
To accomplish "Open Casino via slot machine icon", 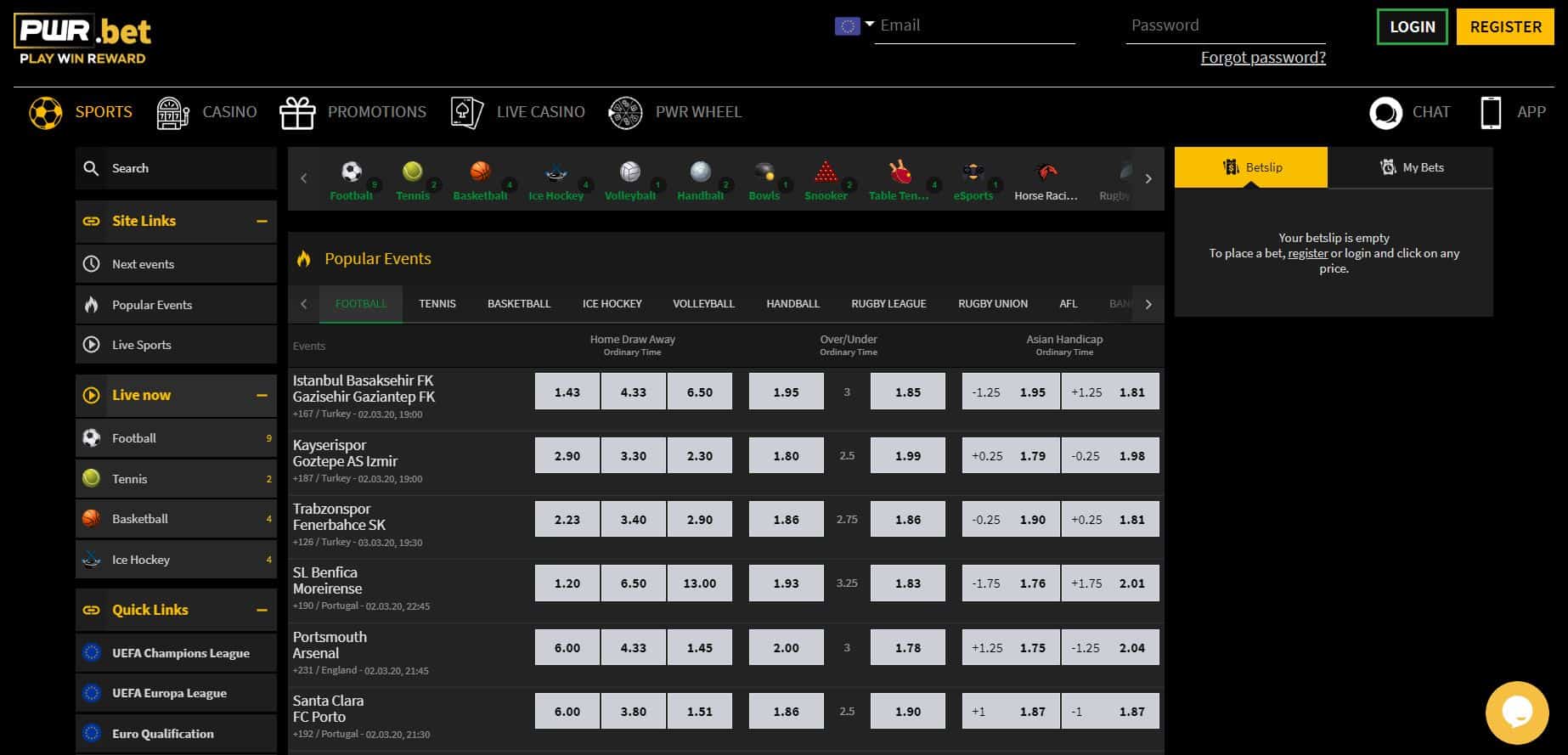I will point(173,112).
